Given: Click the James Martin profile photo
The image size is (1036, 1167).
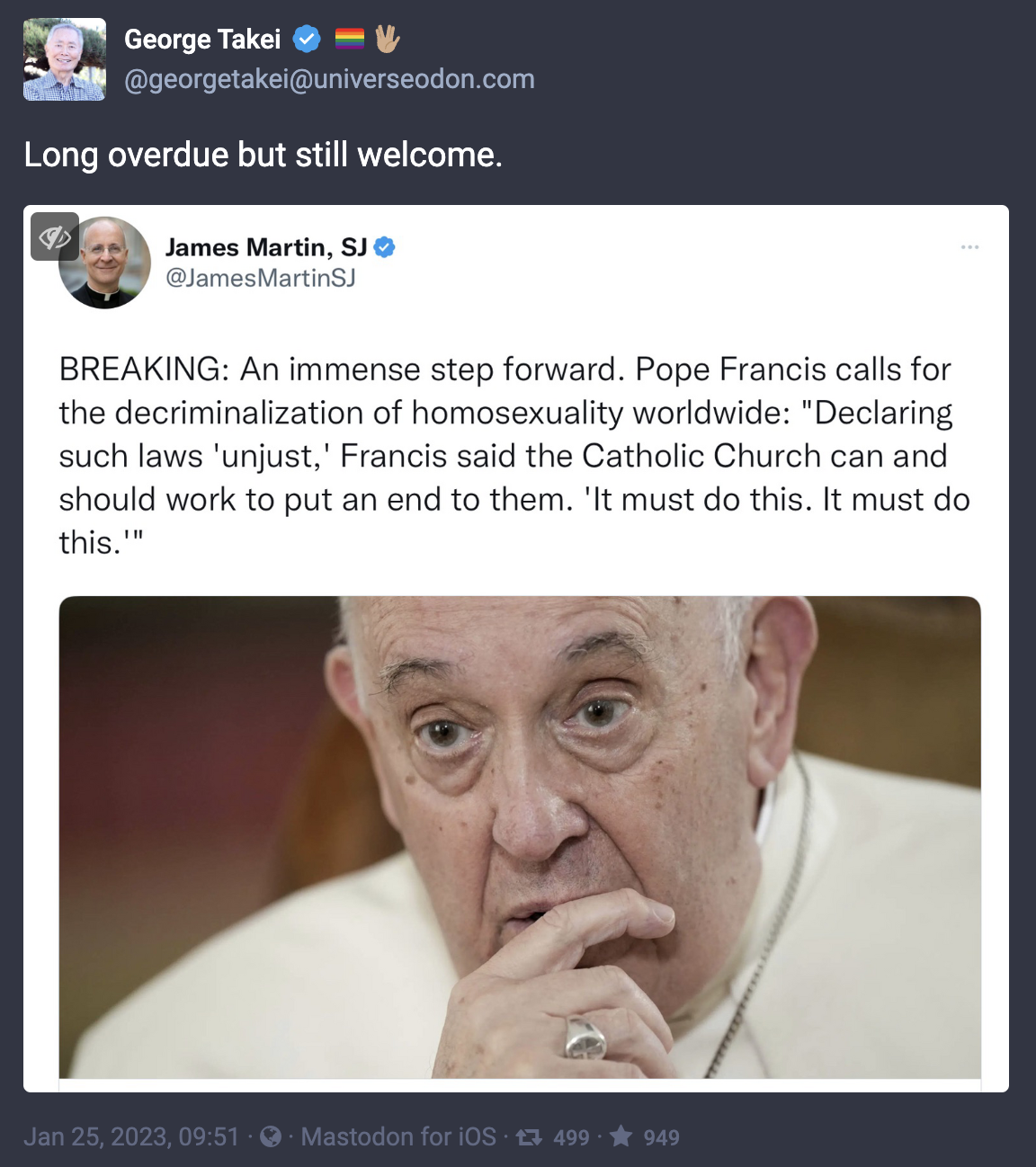Looking at the screenshot, I should pyautogui.click(x=105, y=263).
